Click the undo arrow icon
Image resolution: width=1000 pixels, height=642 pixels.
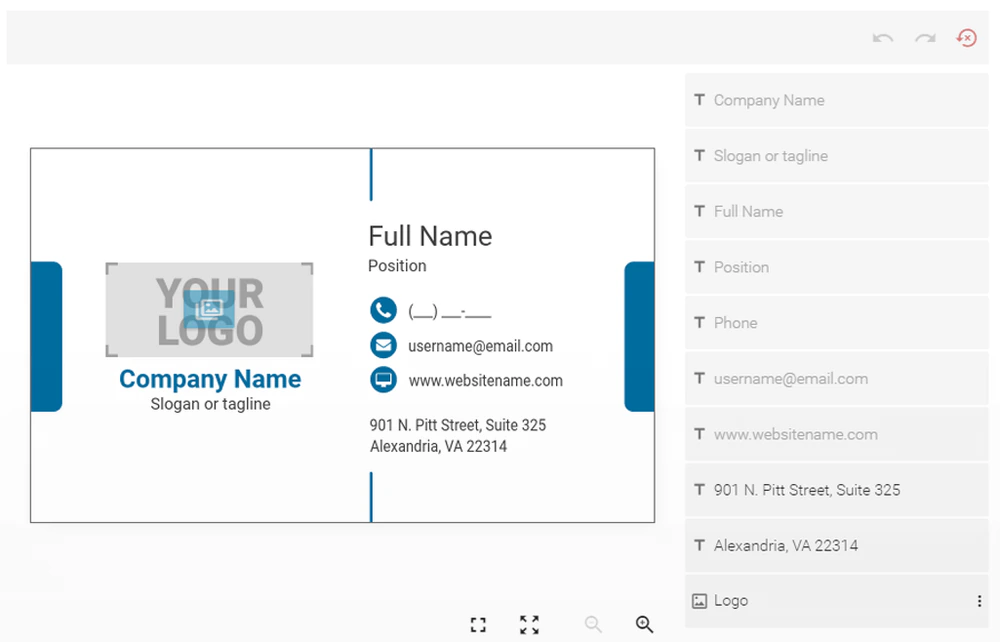[883, 38]
